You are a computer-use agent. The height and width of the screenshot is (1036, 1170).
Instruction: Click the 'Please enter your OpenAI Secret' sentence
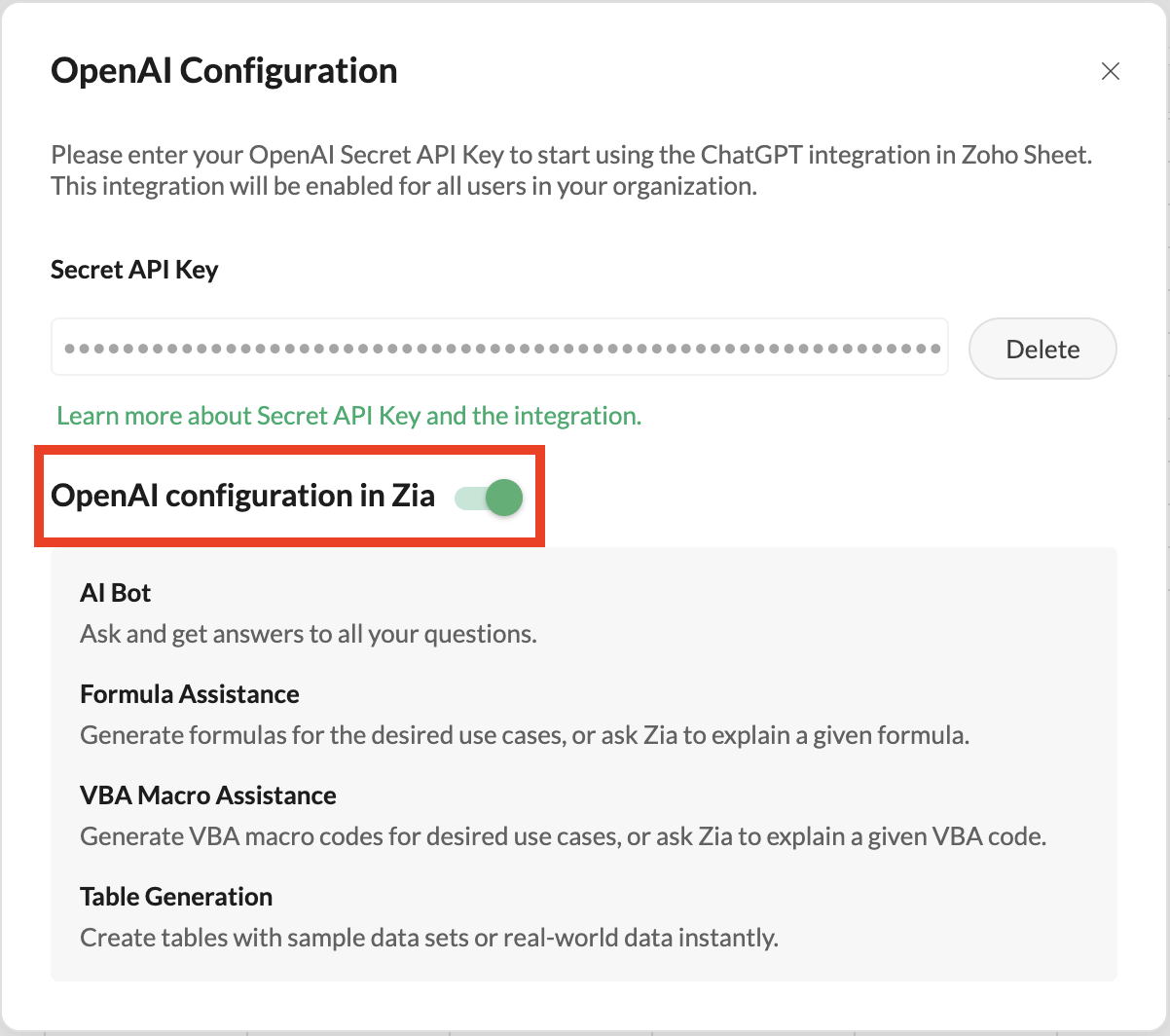coord(389,155)
